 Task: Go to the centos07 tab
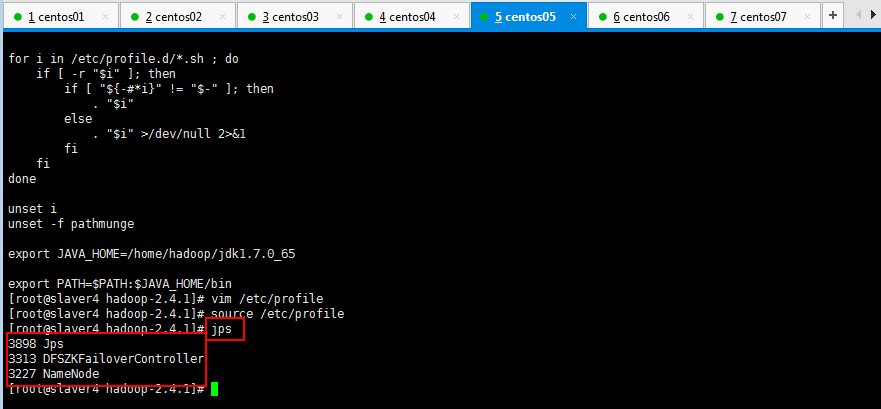[x=758, y=17]
